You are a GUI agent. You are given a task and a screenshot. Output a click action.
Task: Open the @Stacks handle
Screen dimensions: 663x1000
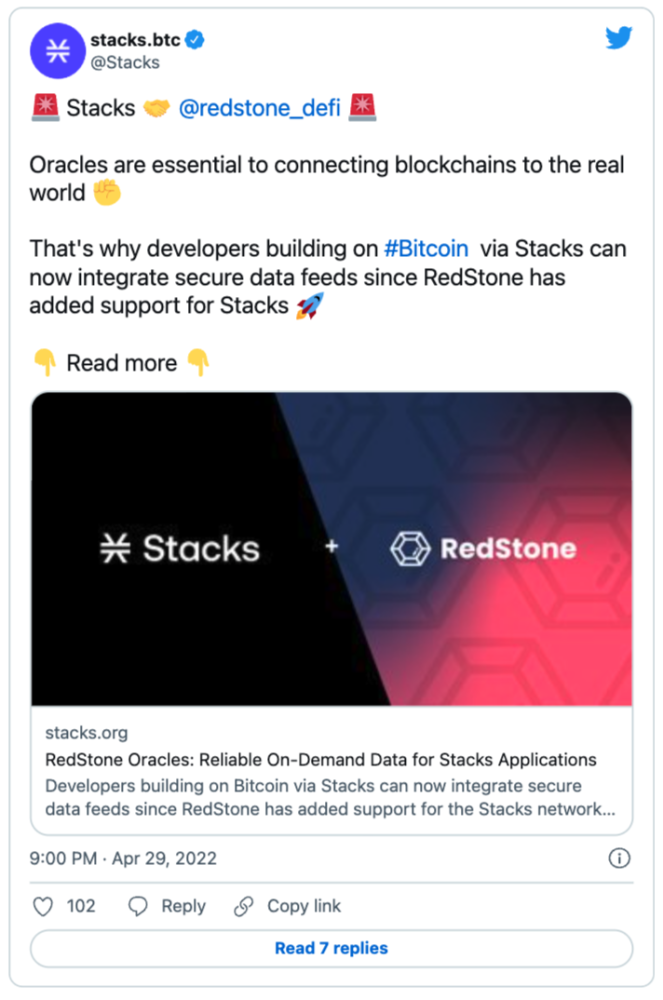(125, 62)
